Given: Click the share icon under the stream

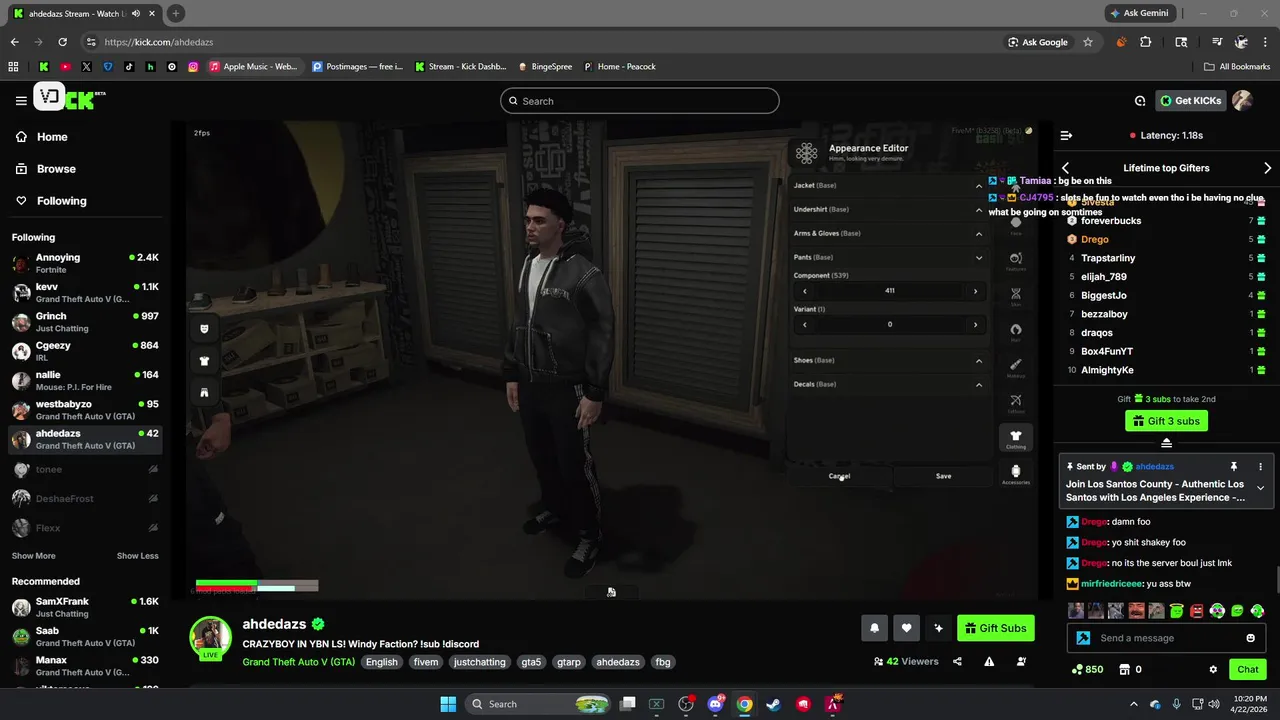Looking at the screenshot, I should click(x=957, y=661).
